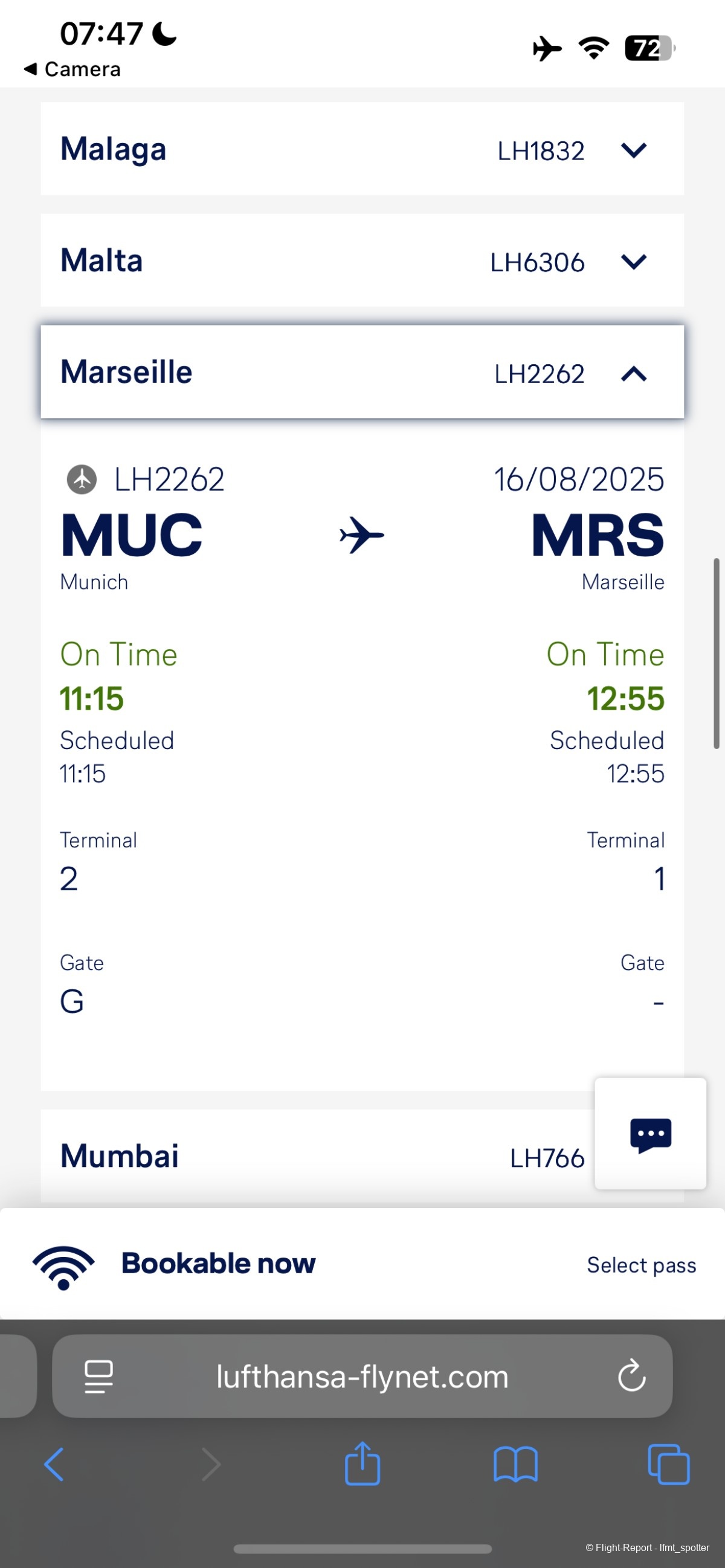Open Safari share sheet icon
Image resolution: width=725 pixels, height=1568 pixels.
362,1464
